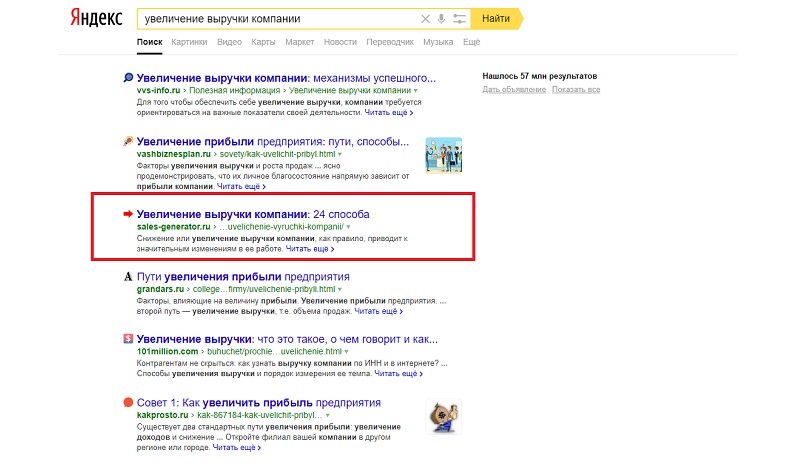Viewport: 794px width, 467px height.
Task: Click the yellow Найти button
Action: tap(496, 19)
